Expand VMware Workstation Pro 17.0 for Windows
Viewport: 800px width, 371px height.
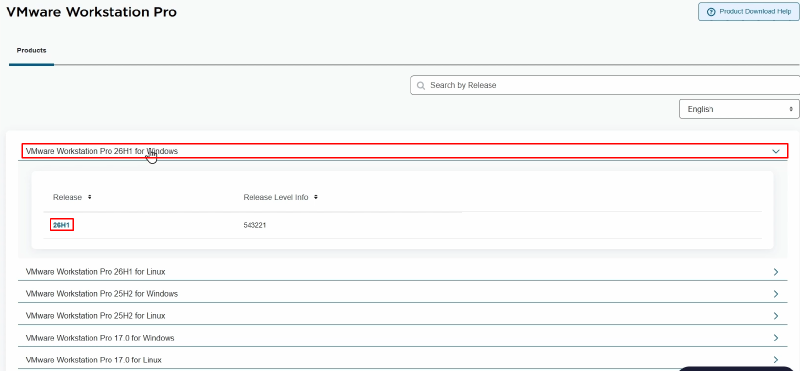point(403,338)
